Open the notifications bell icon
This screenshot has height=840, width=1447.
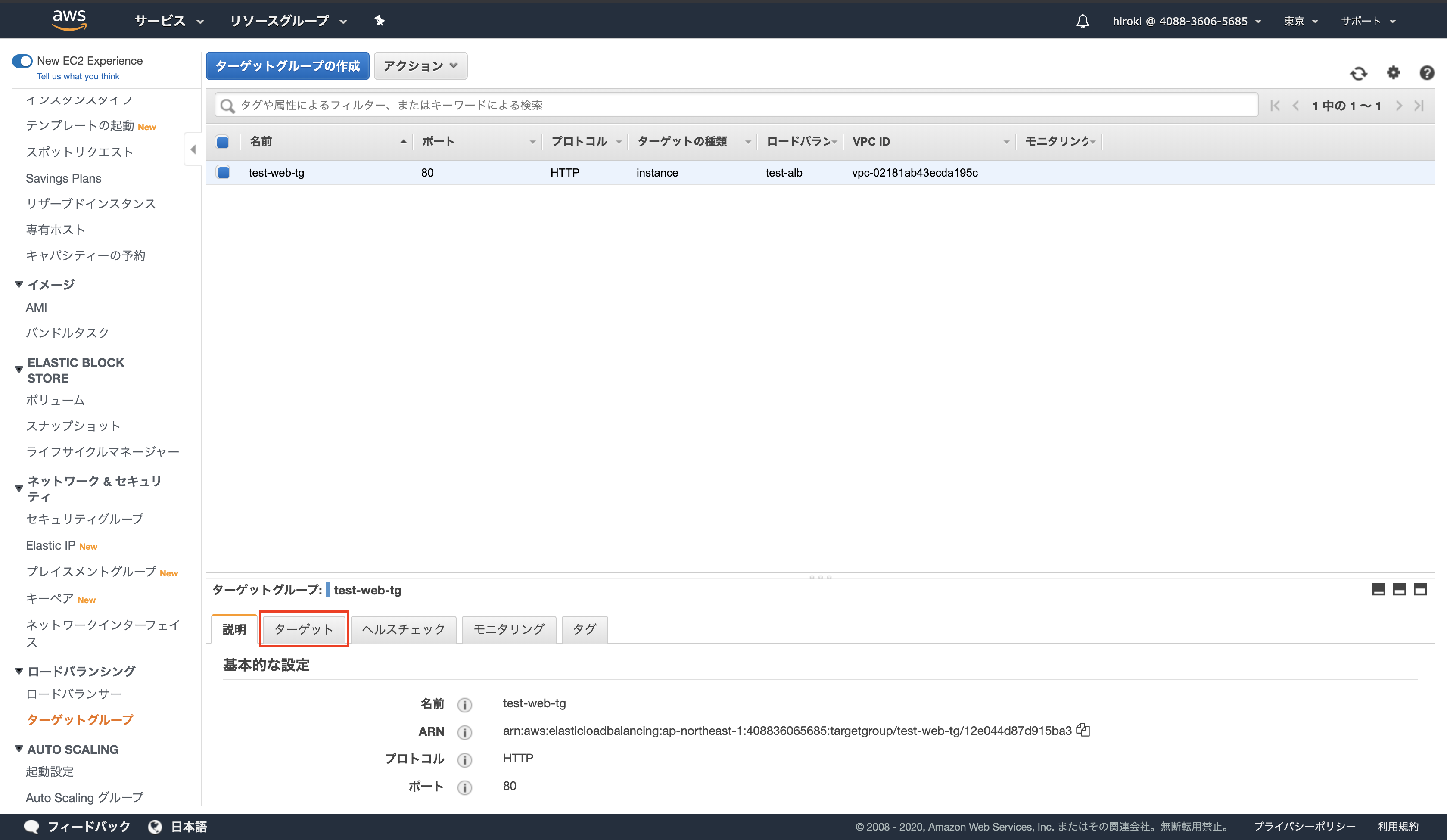(1083, 21)
